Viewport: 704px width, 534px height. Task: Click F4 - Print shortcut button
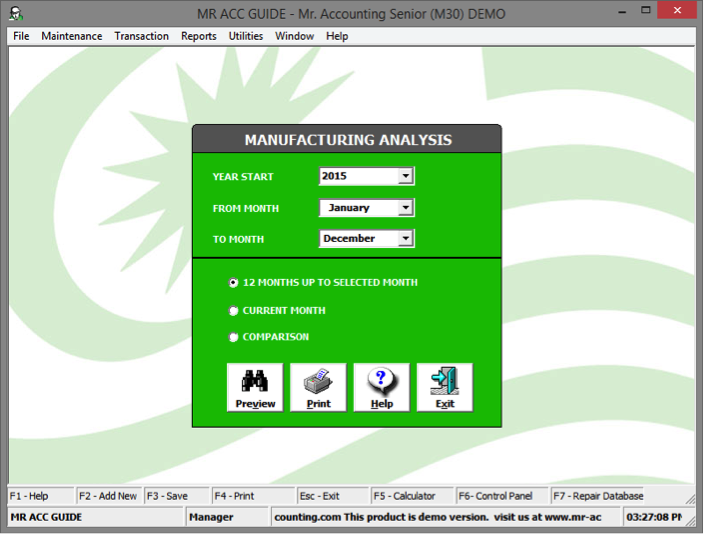[253, 496]
